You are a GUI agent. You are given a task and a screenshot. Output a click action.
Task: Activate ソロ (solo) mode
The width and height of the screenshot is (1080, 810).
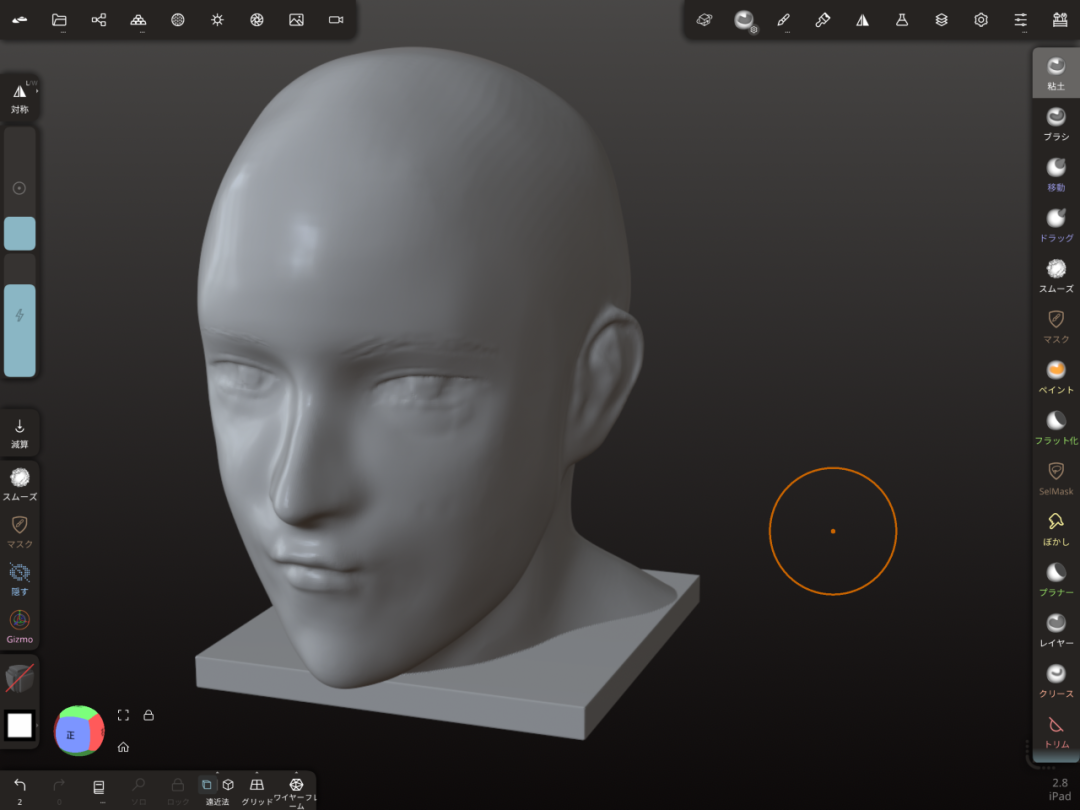tap(138, 789)
